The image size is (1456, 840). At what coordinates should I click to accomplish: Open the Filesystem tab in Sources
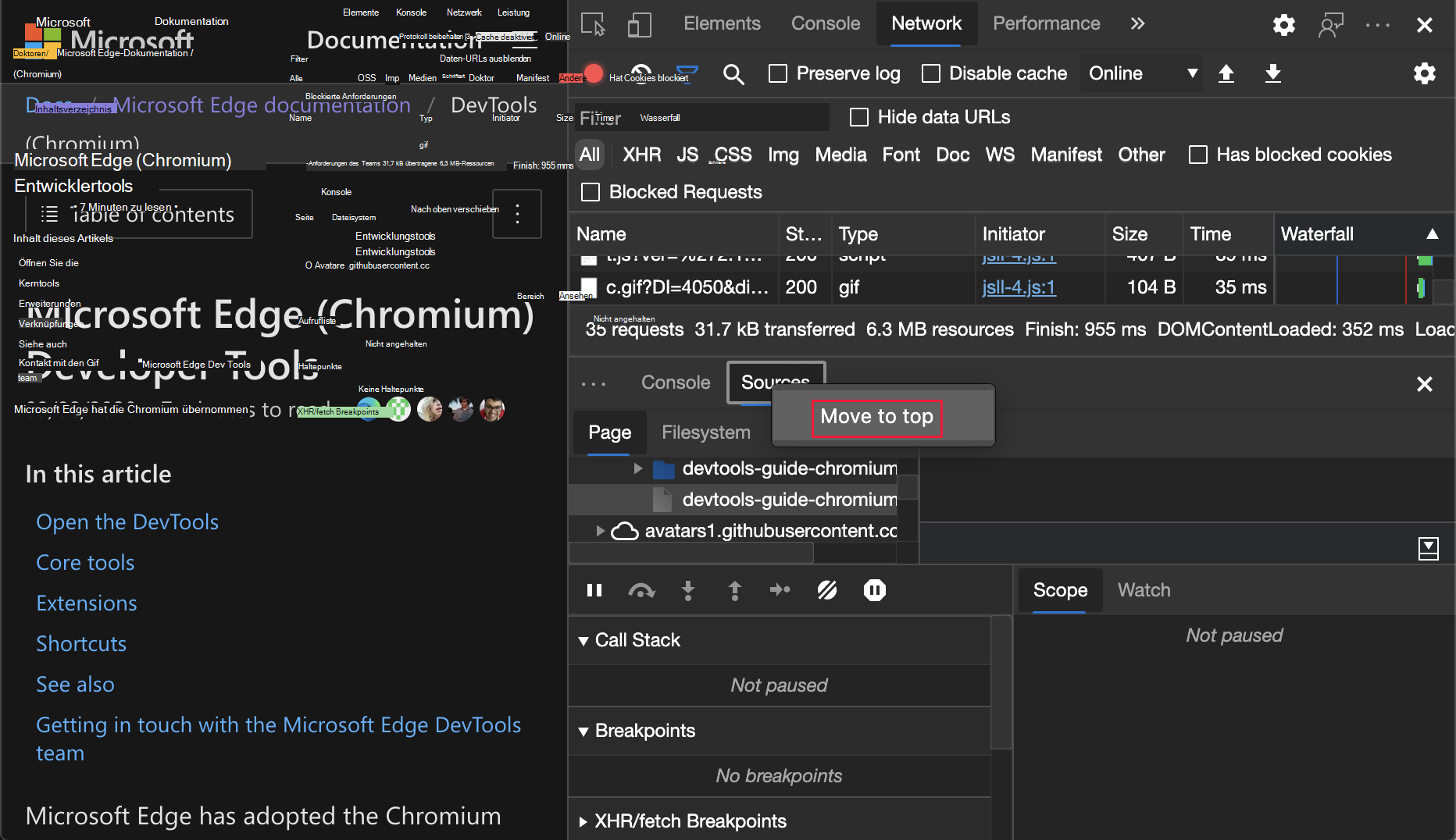706,432
